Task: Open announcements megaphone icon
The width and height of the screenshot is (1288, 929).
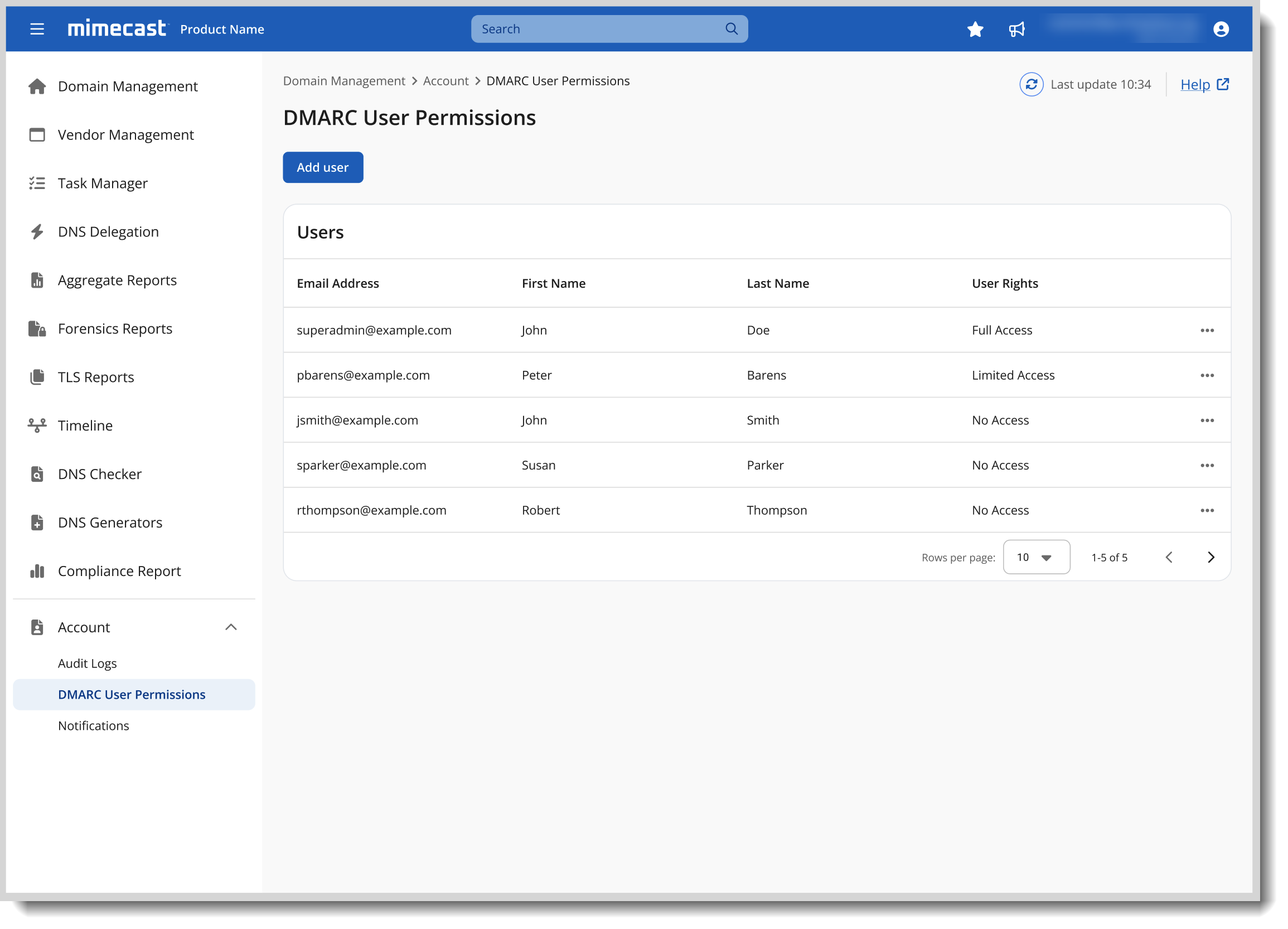Action: [1016, 29]
